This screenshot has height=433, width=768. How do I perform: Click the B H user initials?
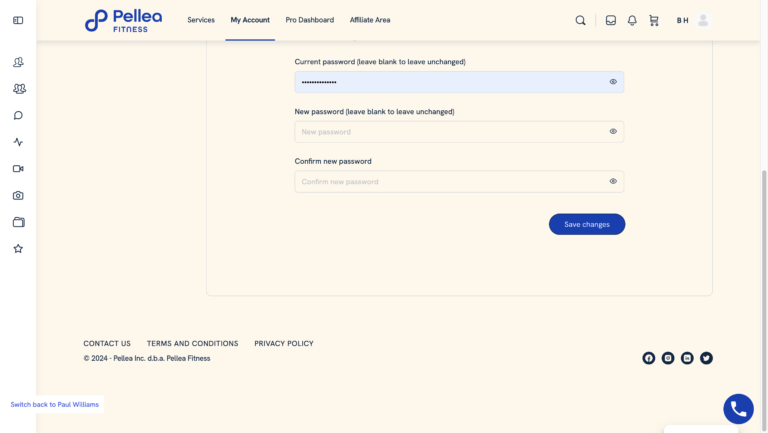tap(682, 20)
